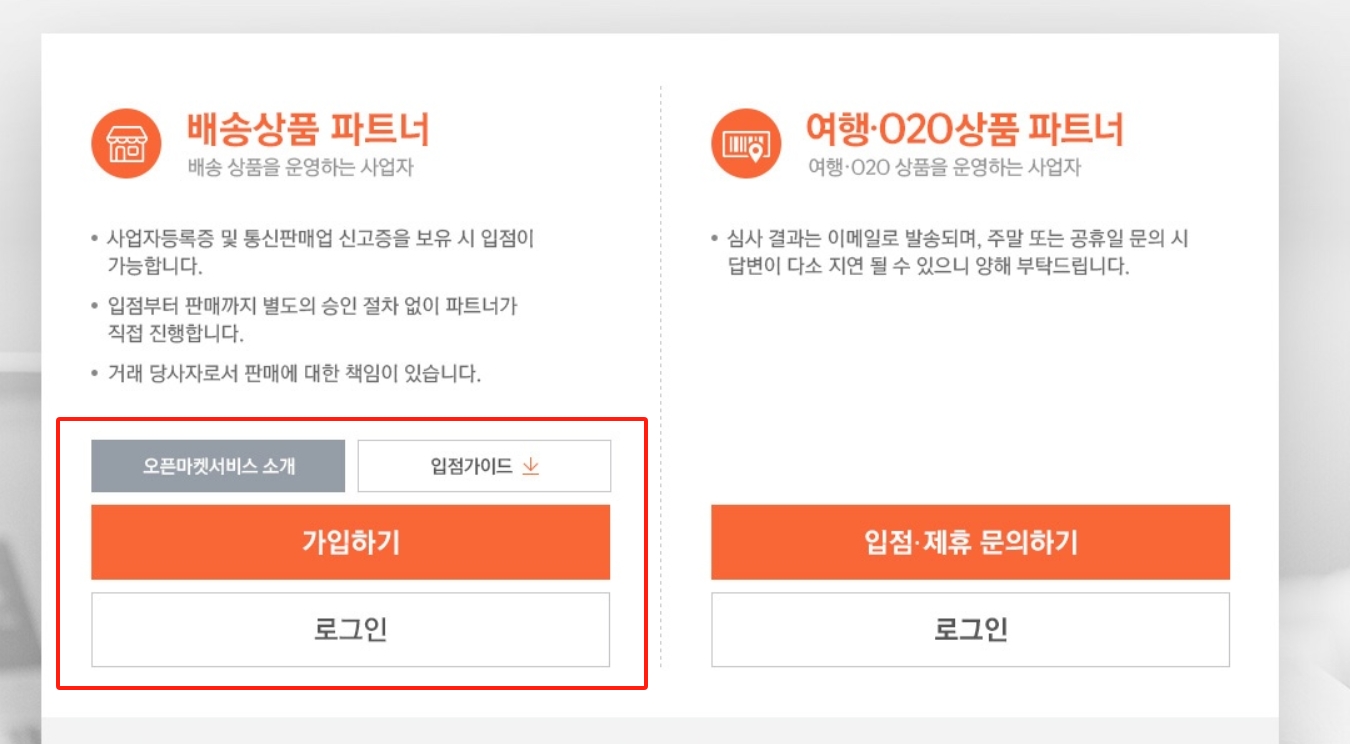
Task: Click the subtitle 배송 상품을 운영하는 사업자
Action: pyautogui.click(x=300, y=168)
